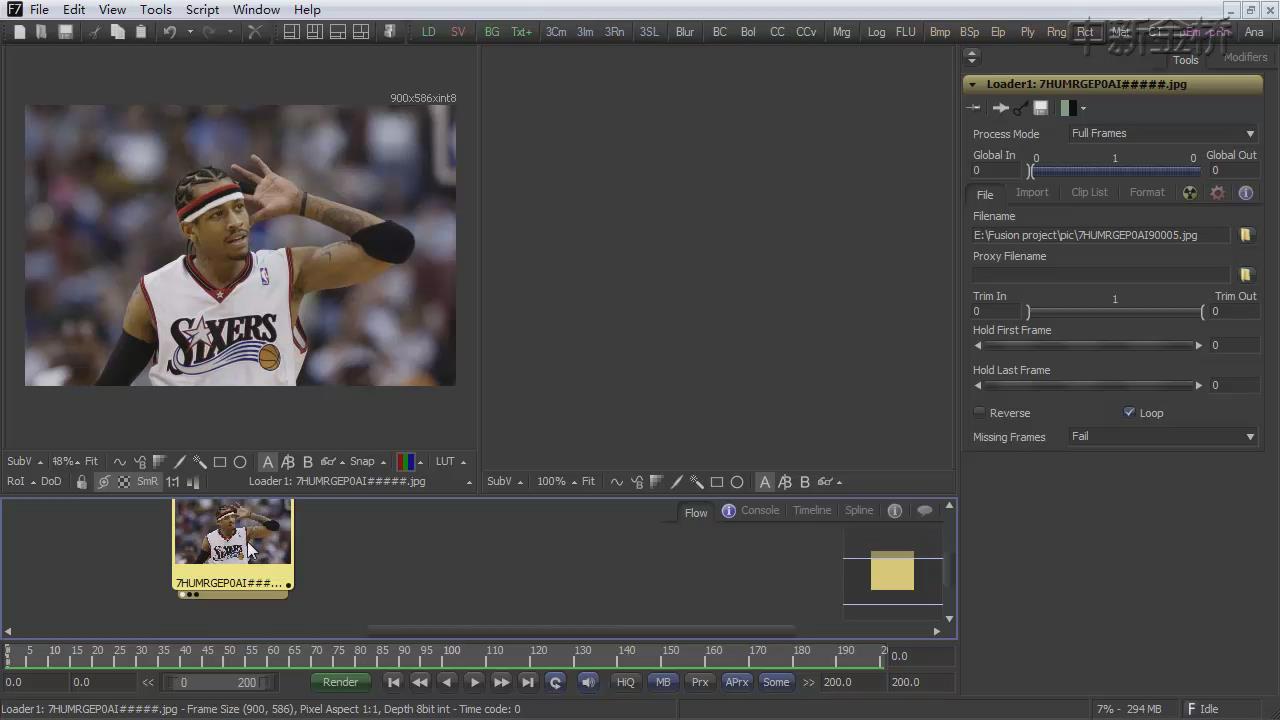Screen dimensions: 1280x720
Task: Add a Brightness Contrast BC tool
Action: pyautogui.click(x=720, y=32)
